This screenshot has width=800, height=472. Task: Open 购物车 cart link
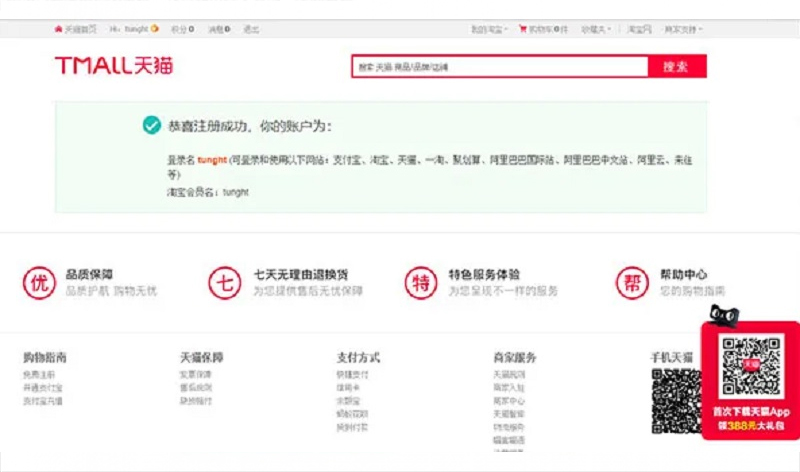click(x=548, y=30)
